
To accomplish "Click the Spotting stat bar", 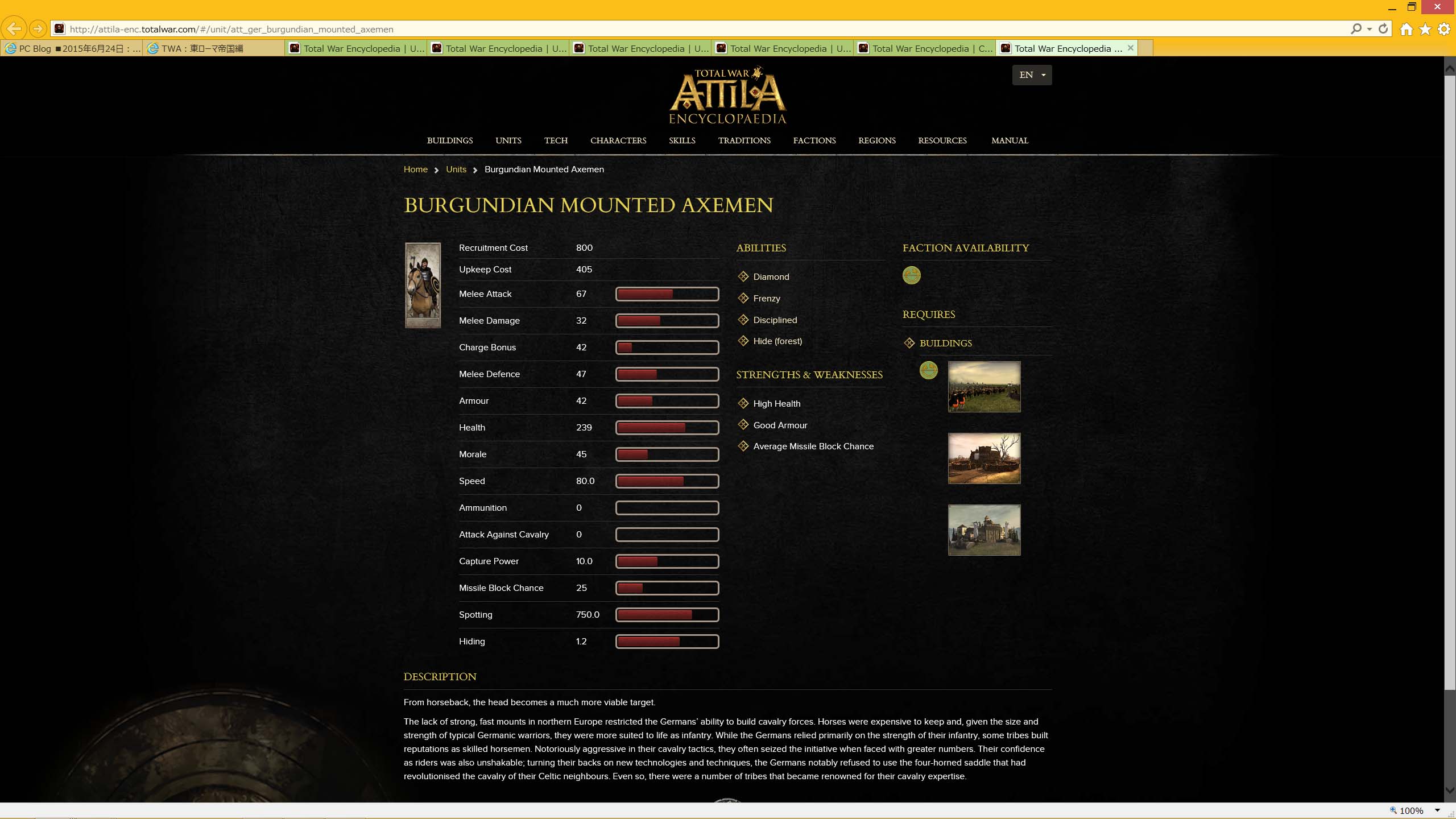I will (667, 615).
